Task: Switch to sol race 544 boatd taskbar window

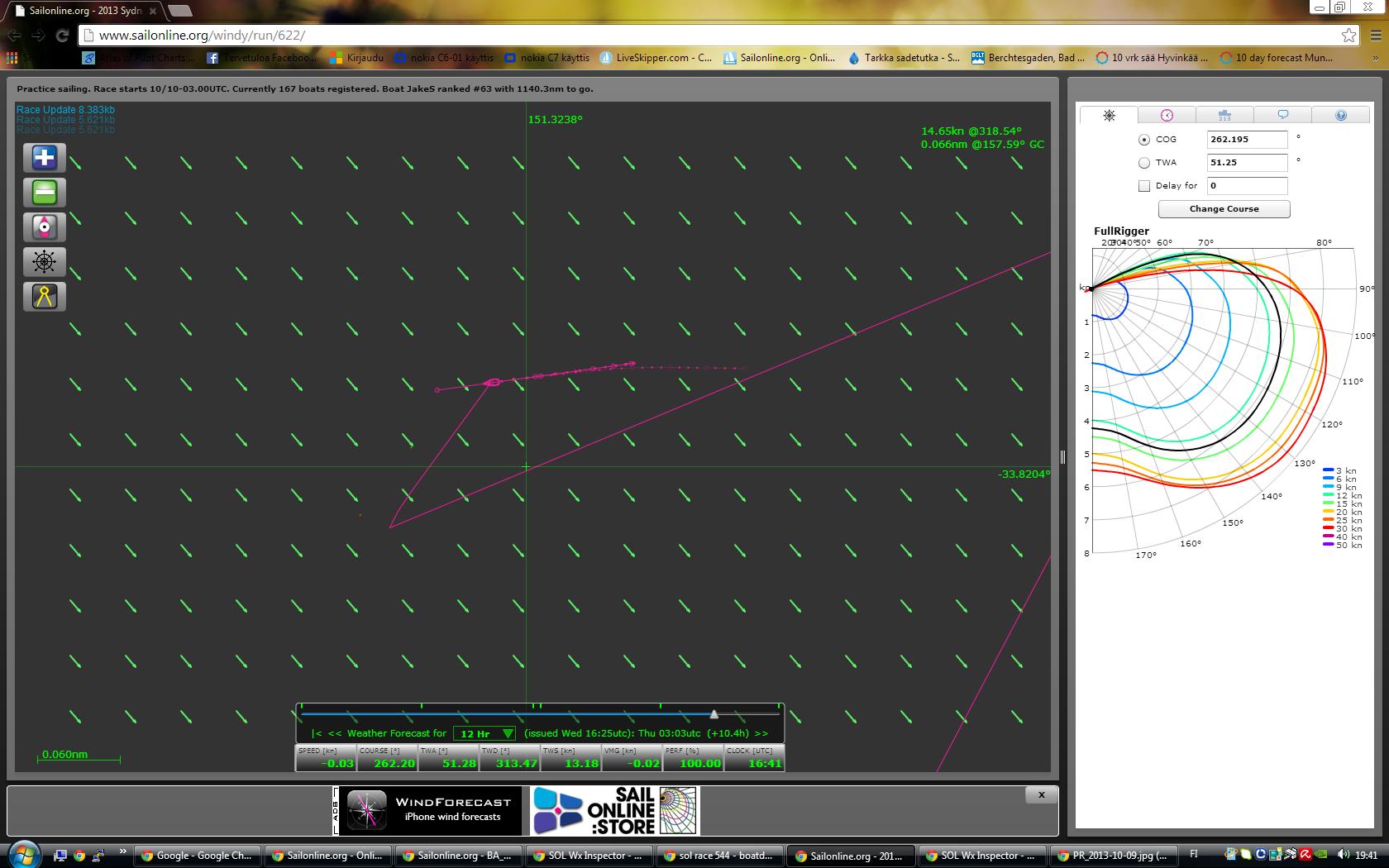Action: pos(720,856)
